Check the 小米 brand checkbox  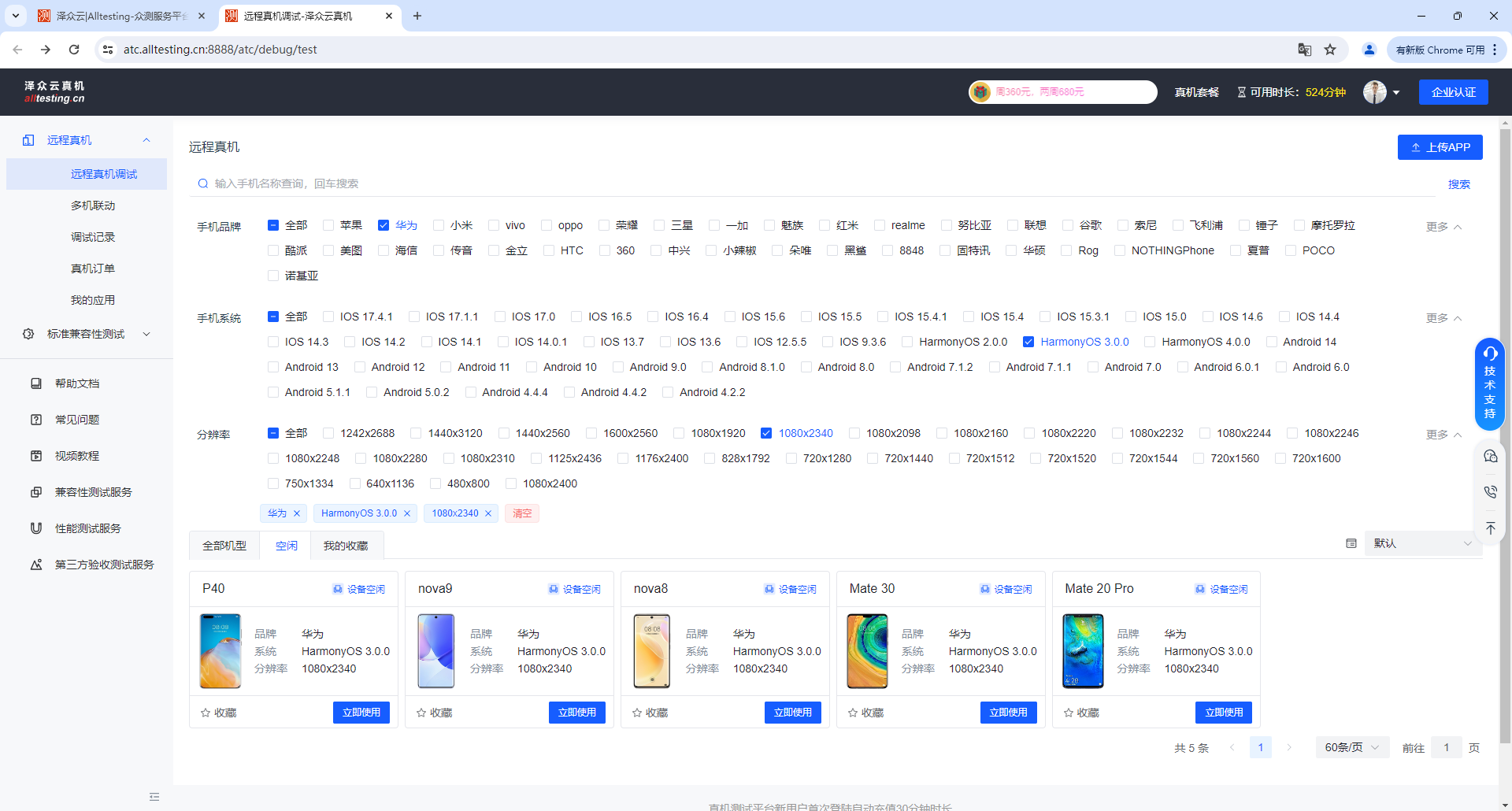point(439,225)
